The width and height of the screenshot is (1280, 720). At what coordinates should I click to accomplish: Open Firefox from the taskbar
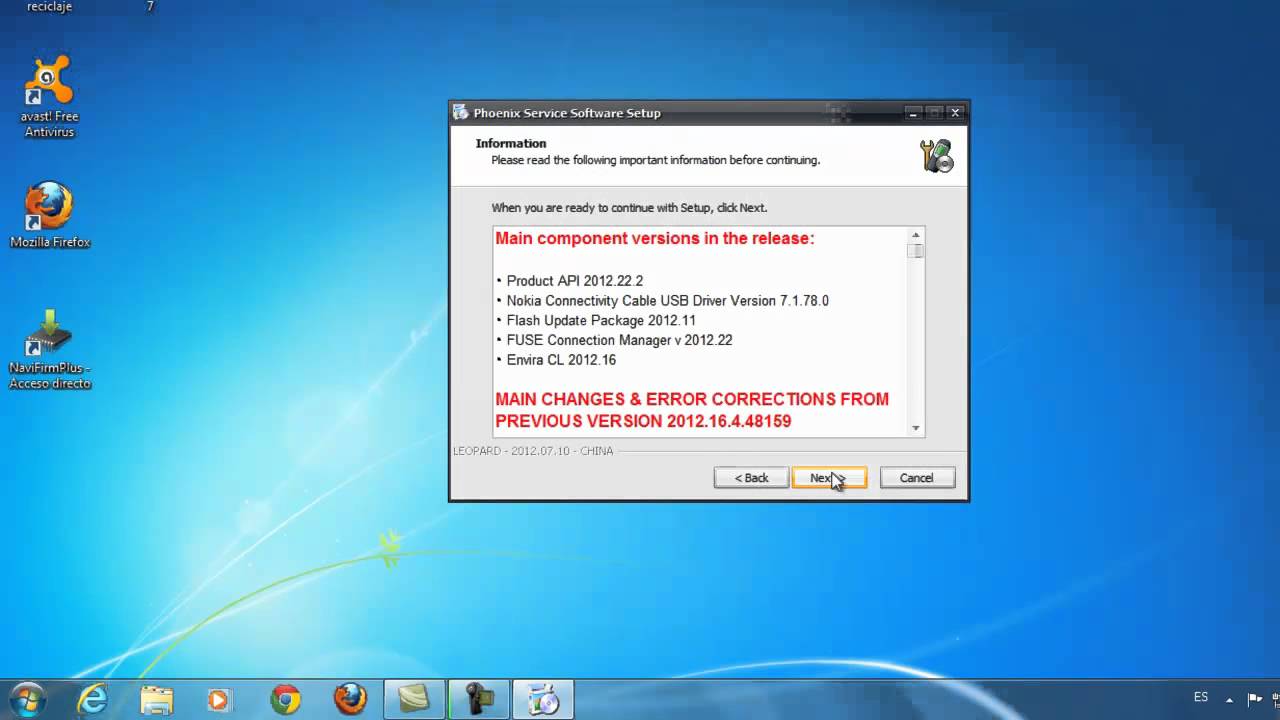(350, 699)
